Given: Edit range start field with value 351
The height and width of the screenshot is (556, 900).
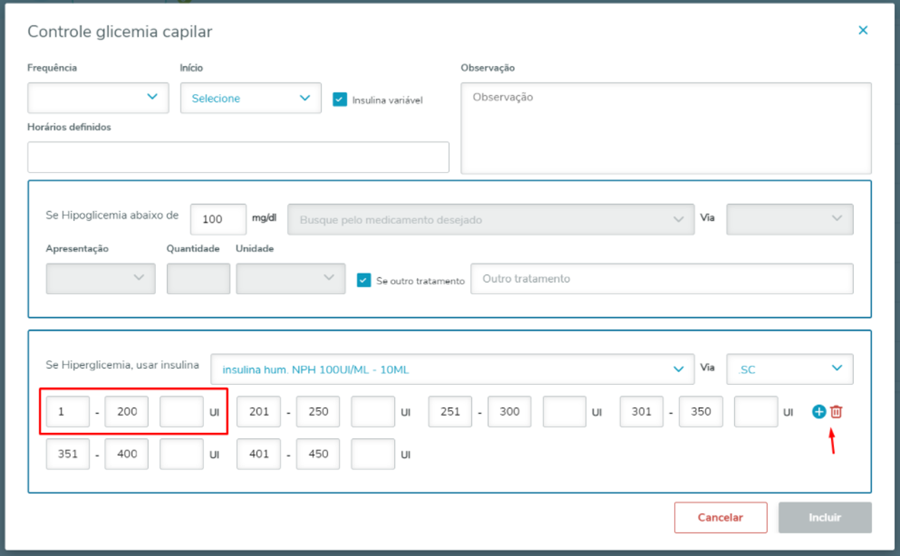Looking at the screenshot, I should (x=68, y=454).
